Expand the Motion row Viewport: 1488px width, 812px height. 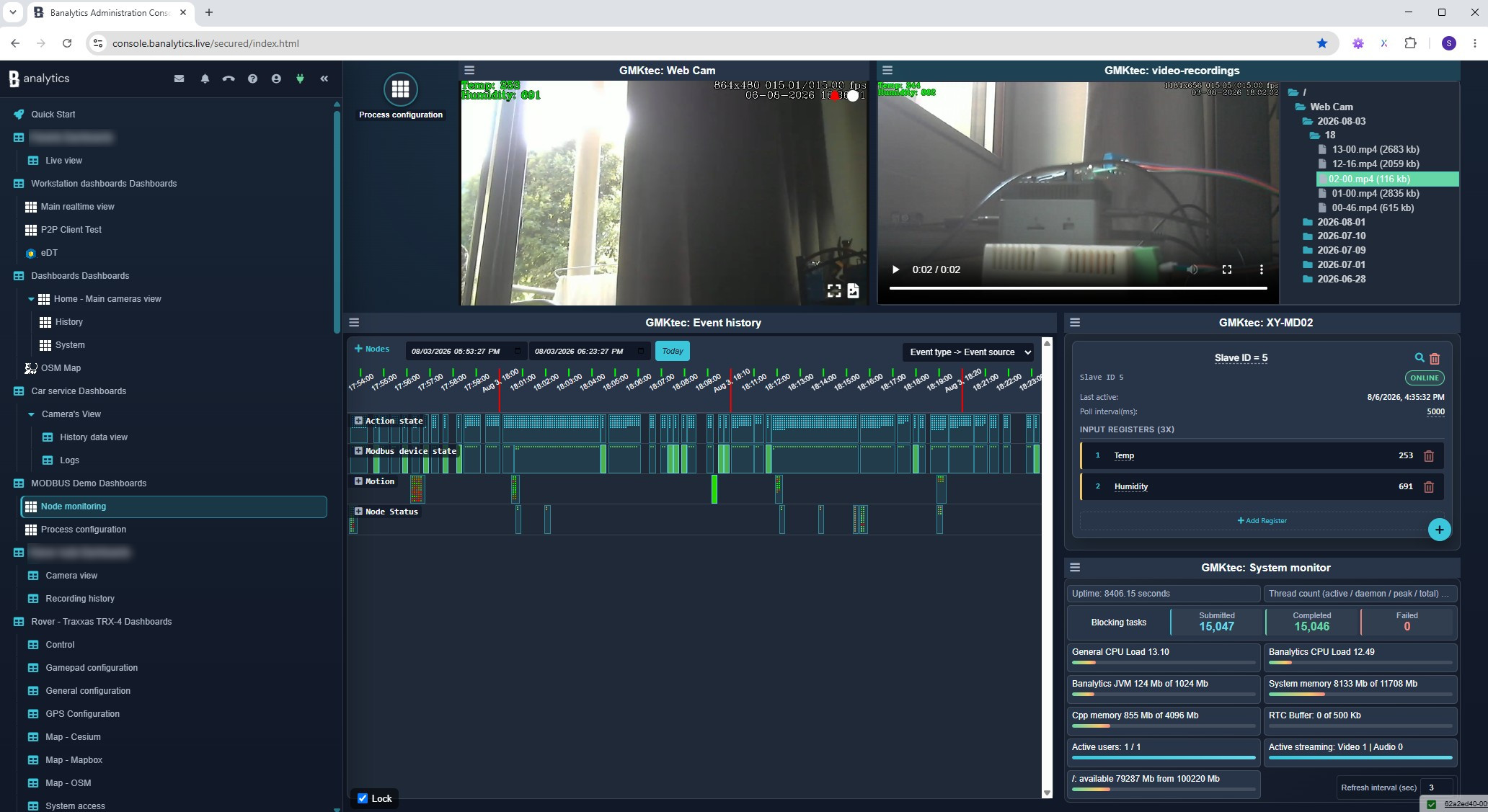(x=358, y=481)
